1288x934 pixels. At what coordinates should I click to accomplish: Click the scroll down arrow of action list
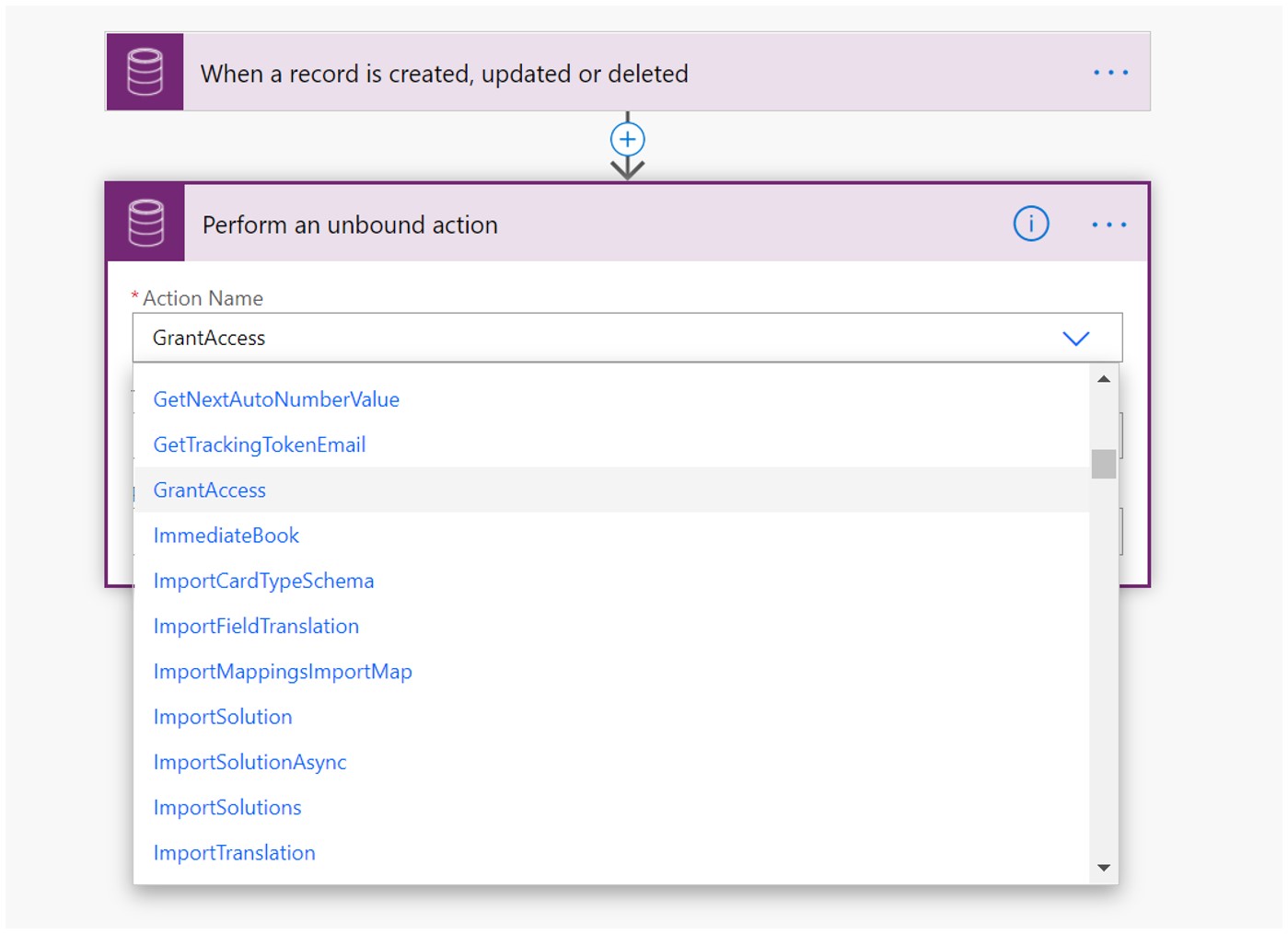[x=1104, y=868]
